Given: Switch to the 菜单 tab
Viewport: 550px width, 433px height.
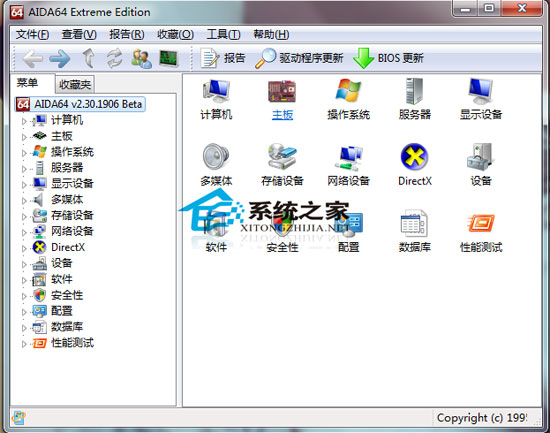Looking at the screenshot, I should tap(27, 83).
